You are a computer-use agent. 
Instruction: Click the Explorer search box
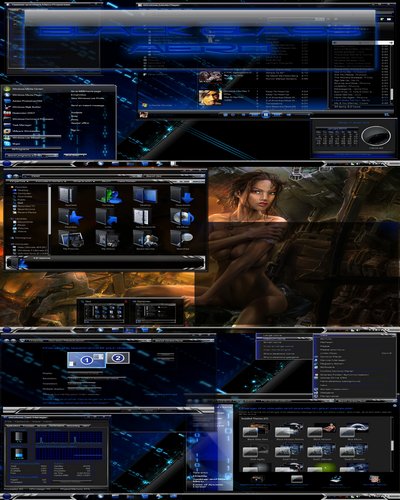(x=175, y=176)
